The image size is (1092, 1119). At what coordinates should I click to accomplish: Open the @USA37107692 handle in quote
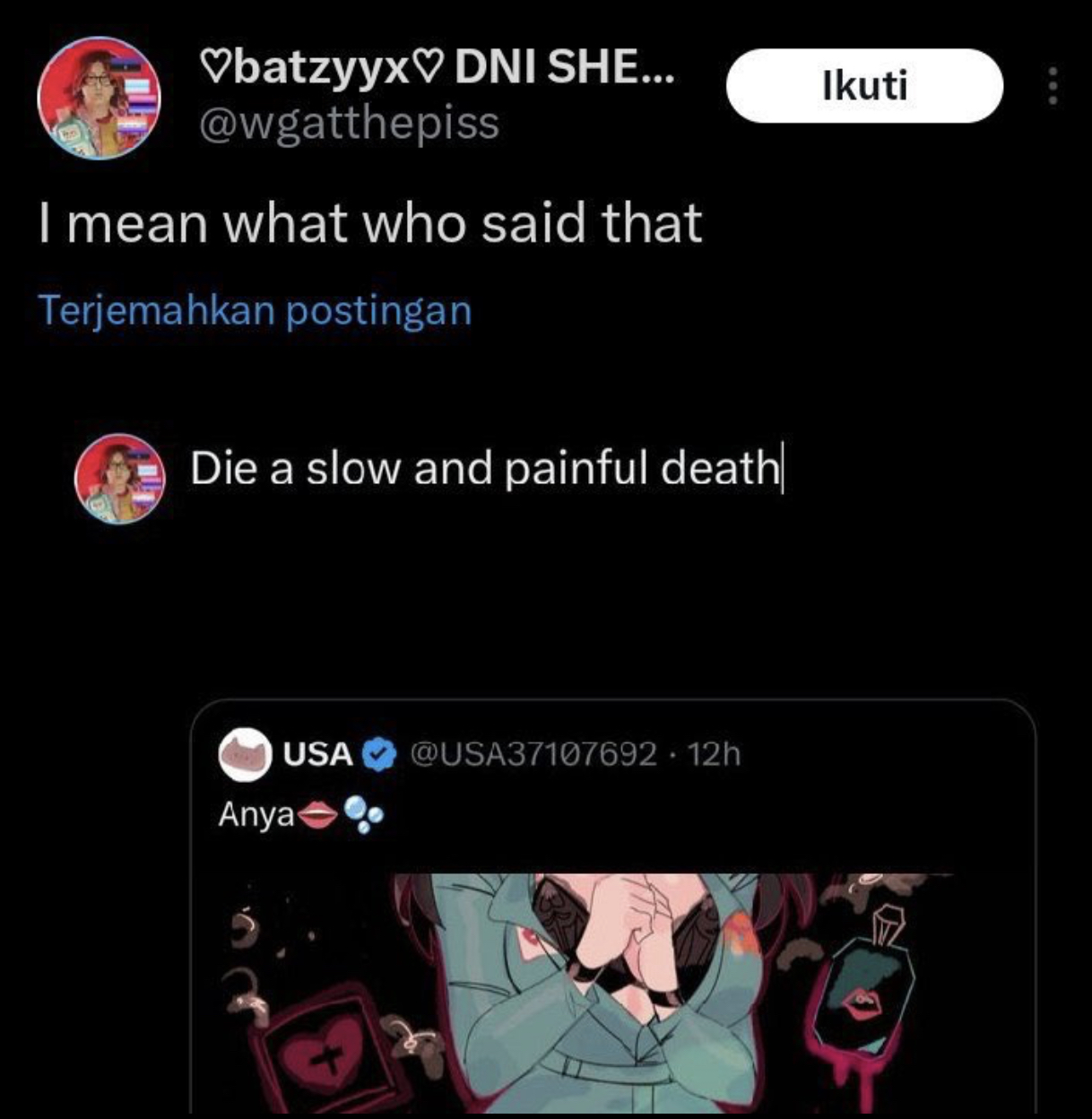pyautogui.click(x=533, y=755)
